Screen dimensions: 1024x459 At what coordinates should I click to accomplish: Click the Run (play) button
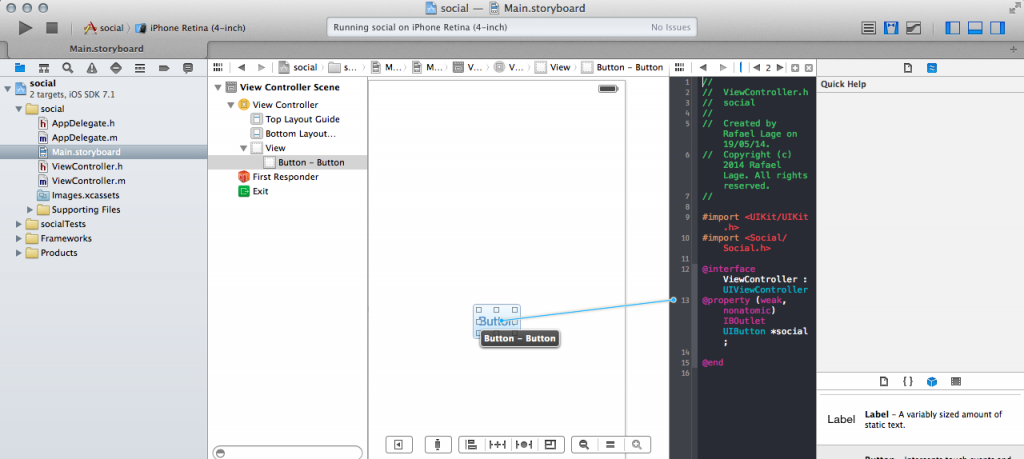click(26, 28)
